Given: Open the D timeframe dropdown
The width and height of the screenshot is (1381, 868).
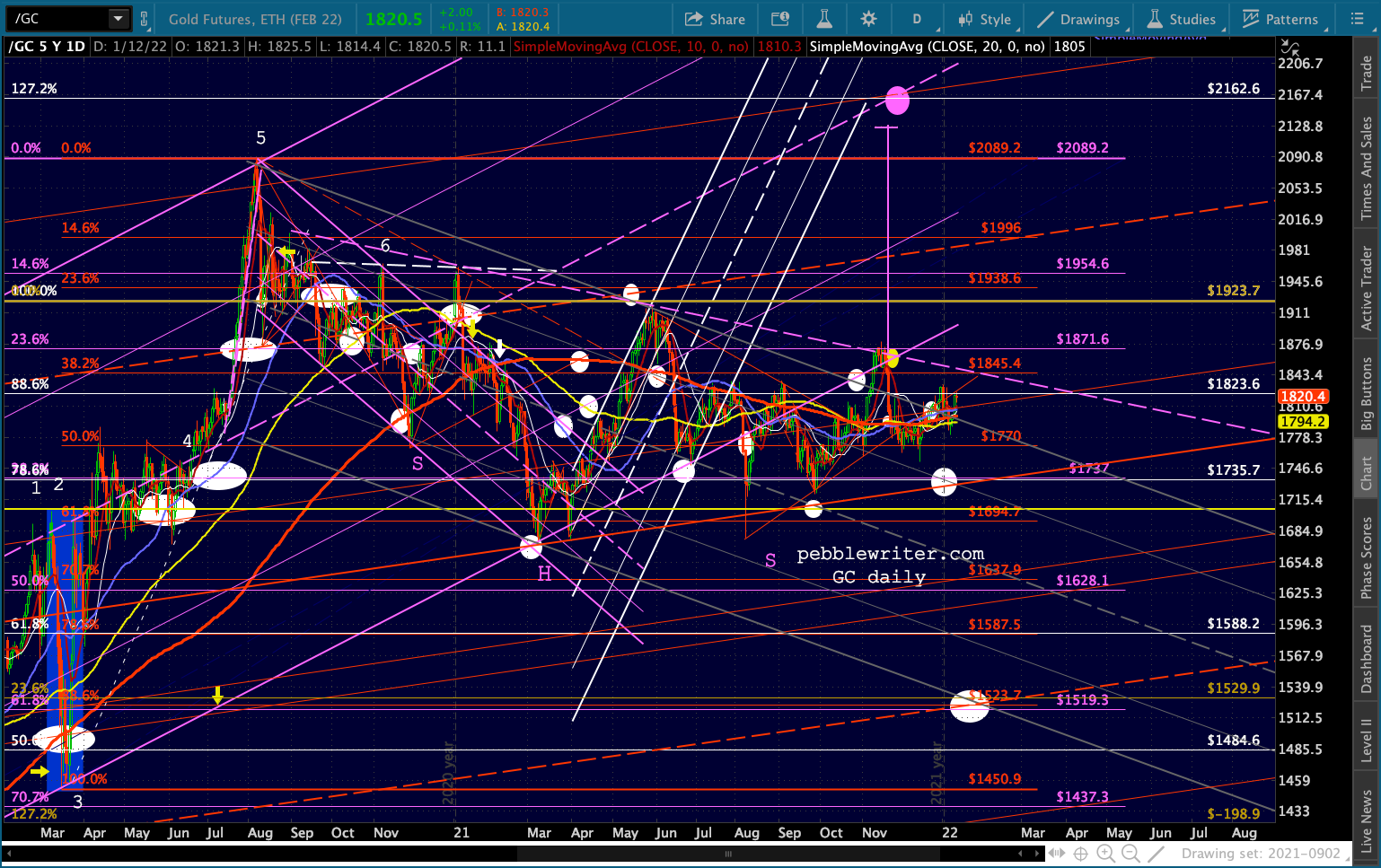Looking at the screenshot, I should click(x=917, y=19).
